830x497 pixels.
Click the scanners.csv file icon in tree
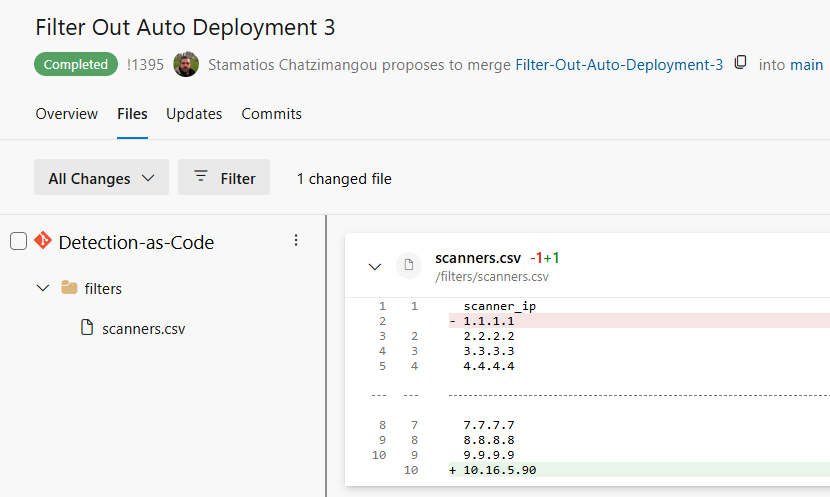87,327
